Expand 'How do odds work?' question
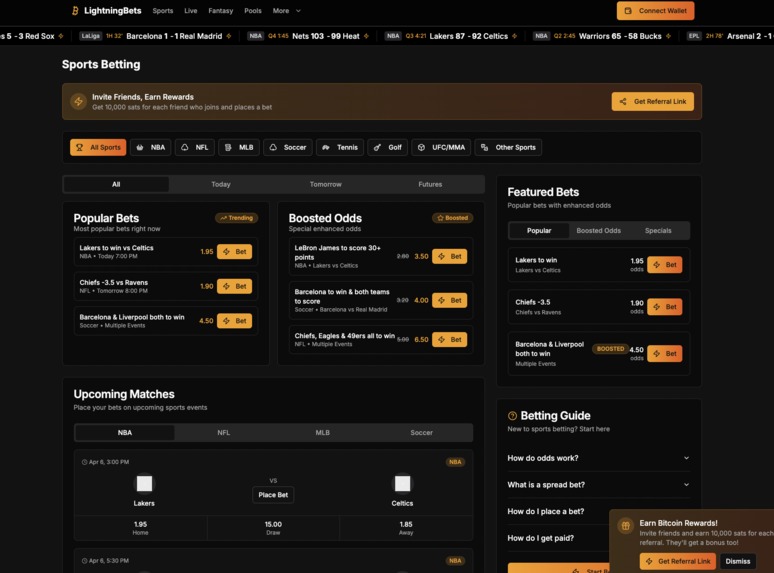 tap(598, 458)
